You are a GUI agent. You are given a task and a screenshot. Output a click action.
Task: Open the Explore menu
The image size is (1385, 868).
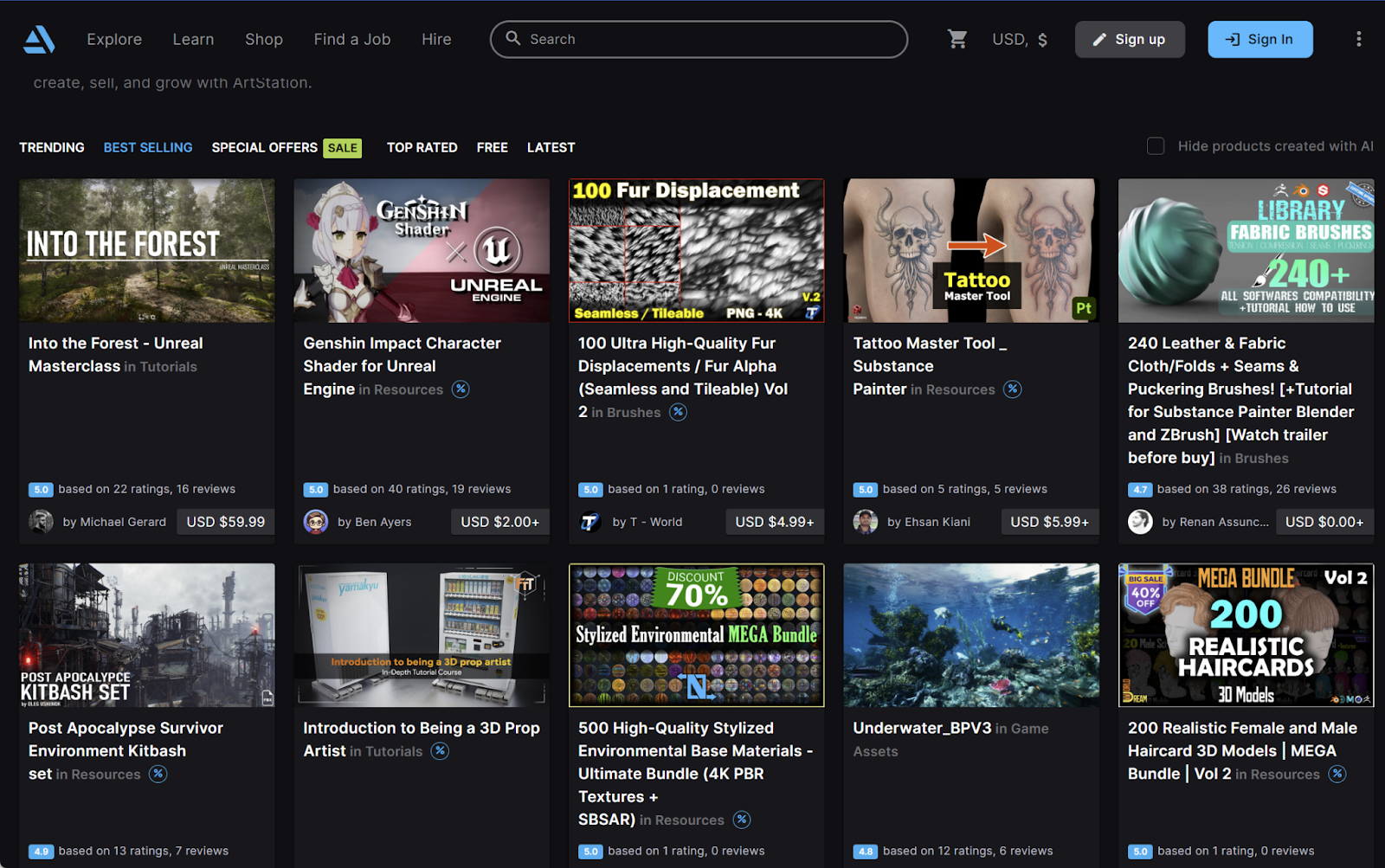point(114,39)
